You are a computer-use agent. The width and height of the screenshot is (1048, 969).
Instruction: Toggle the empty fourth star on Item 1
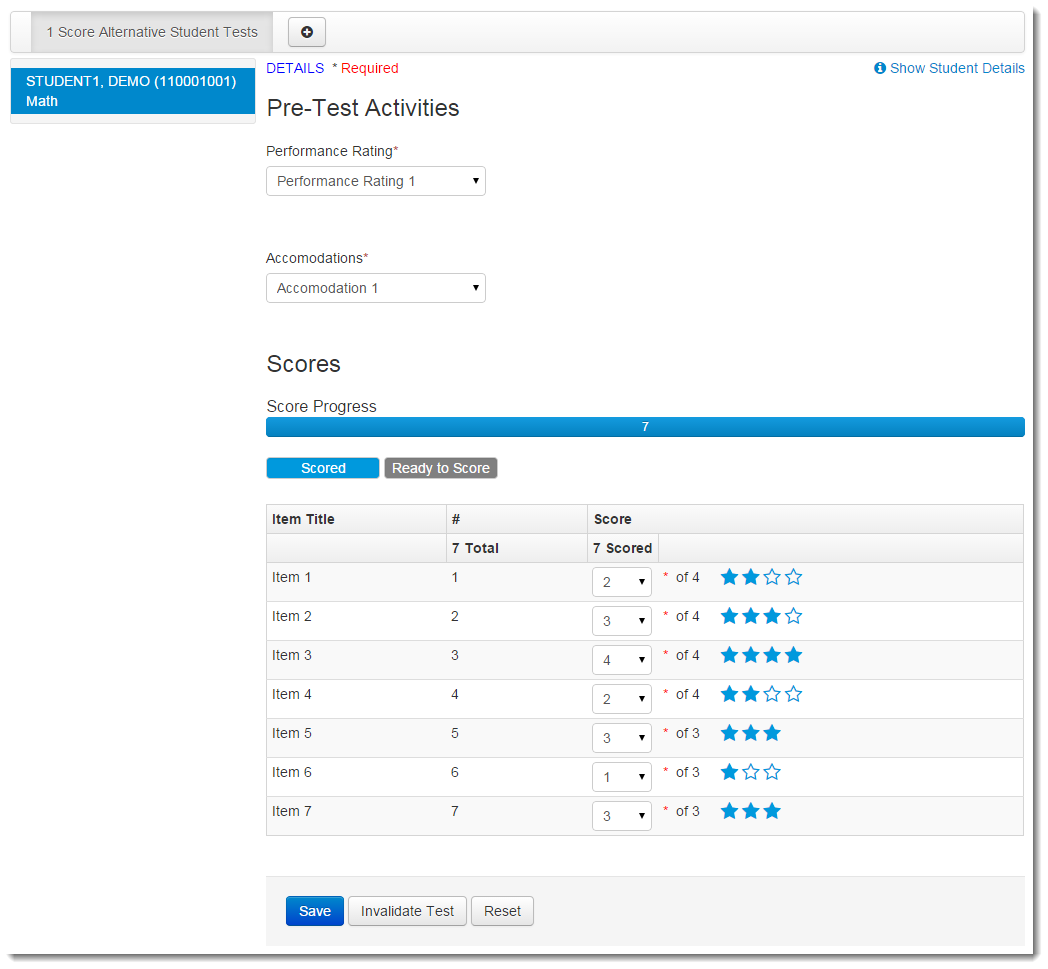[x=793, y=576]
